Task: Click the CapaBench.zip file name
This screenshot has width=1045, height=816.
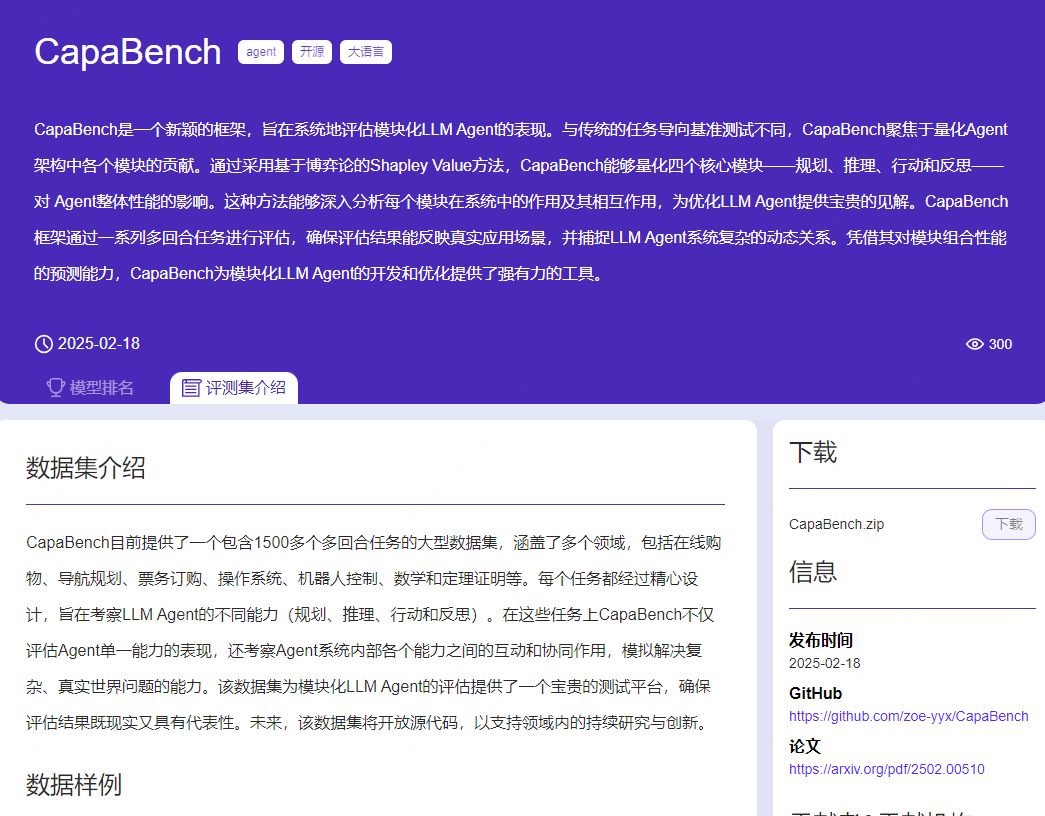Action: [x=836, y=524]
